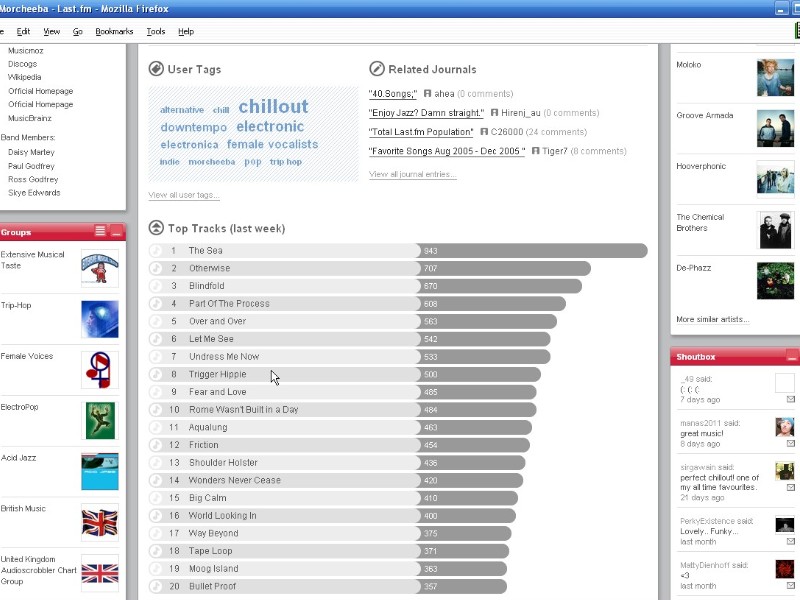
Task: Open the Trip-Hop group image
Action: click(100, 319)
